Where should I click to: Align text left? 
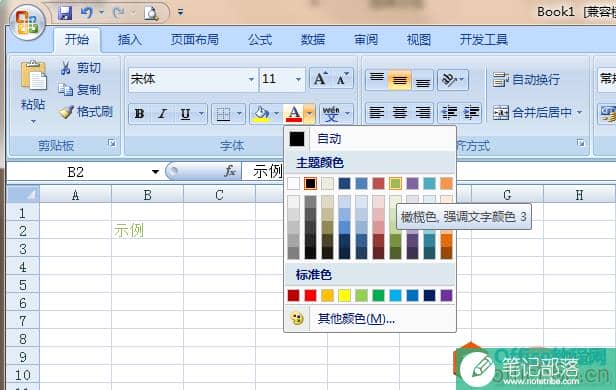[376, 113]
